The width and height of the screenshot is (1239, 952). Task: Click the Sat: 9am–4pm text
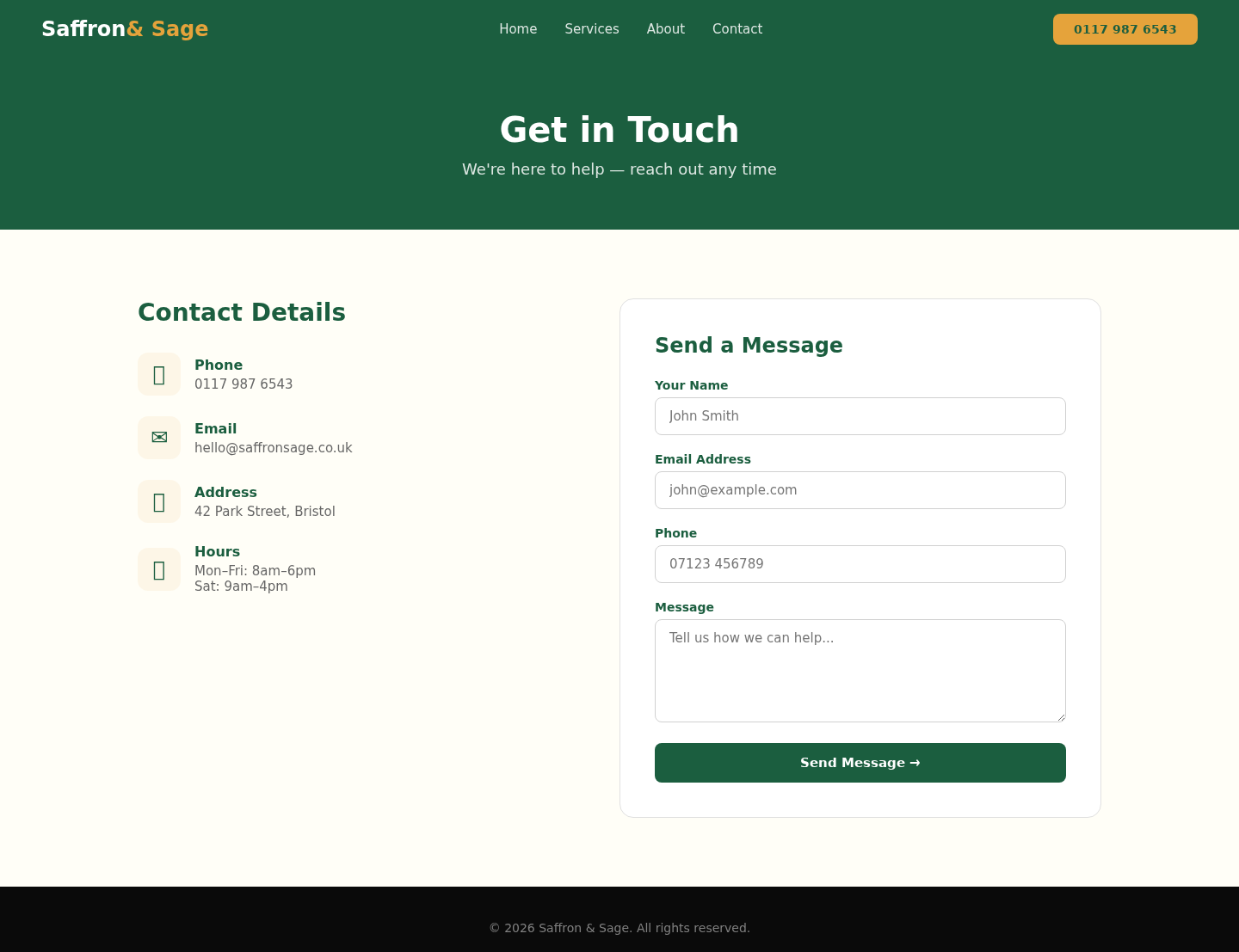(241, 587)
